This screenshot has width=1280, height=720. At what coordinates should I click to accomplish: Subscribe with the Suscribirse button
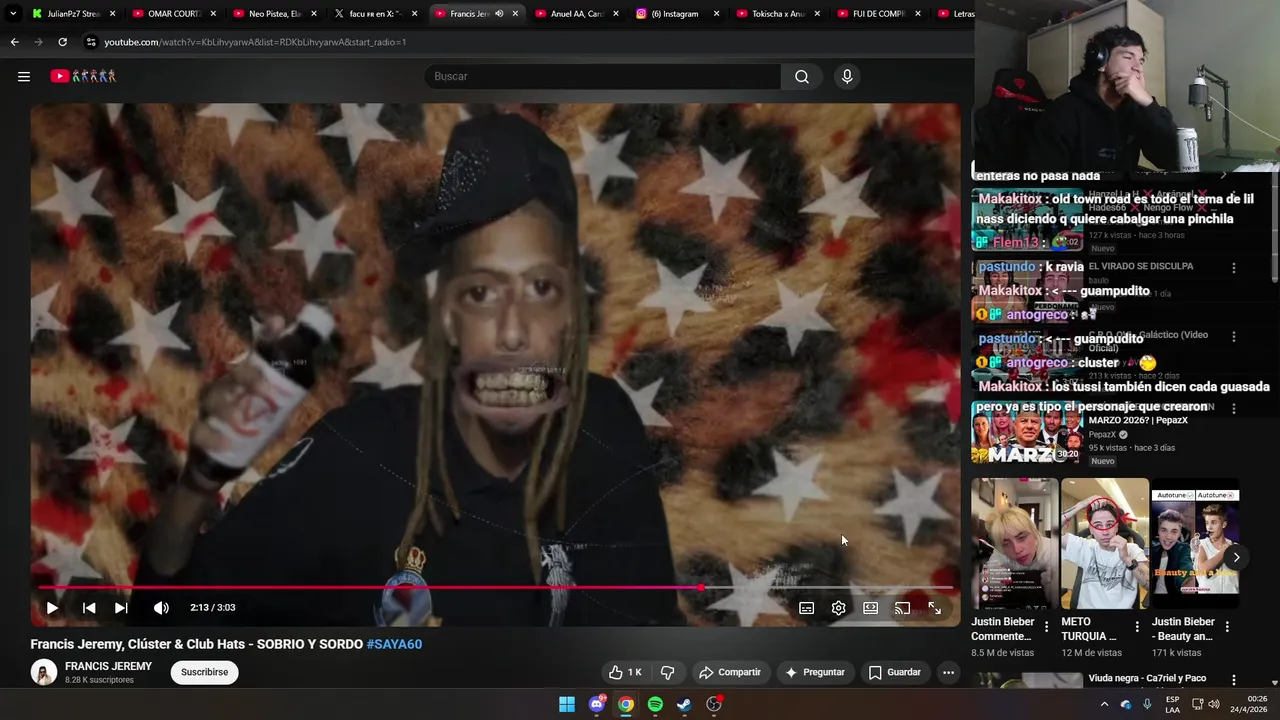coord(205,672)
